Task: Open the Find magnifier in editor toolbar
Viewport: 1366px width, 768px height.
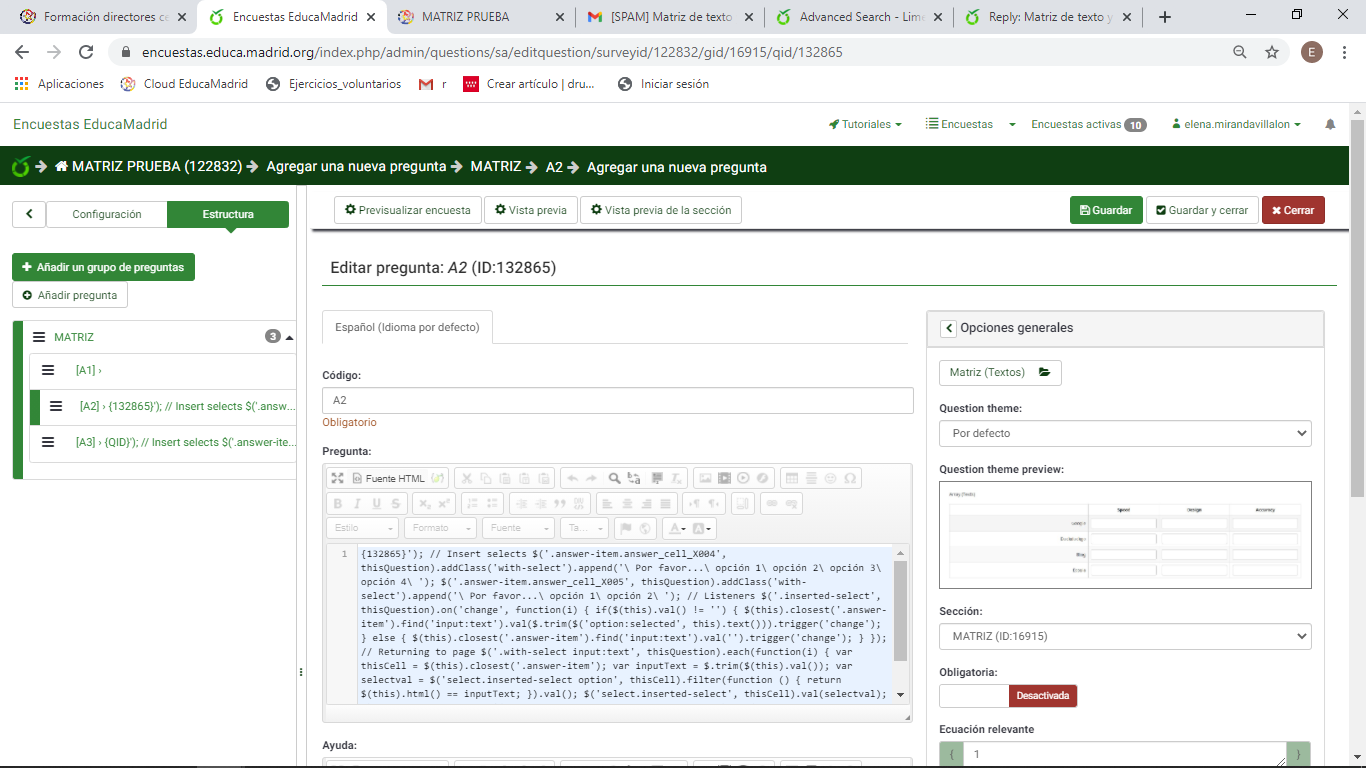Action: coord(614,478)
